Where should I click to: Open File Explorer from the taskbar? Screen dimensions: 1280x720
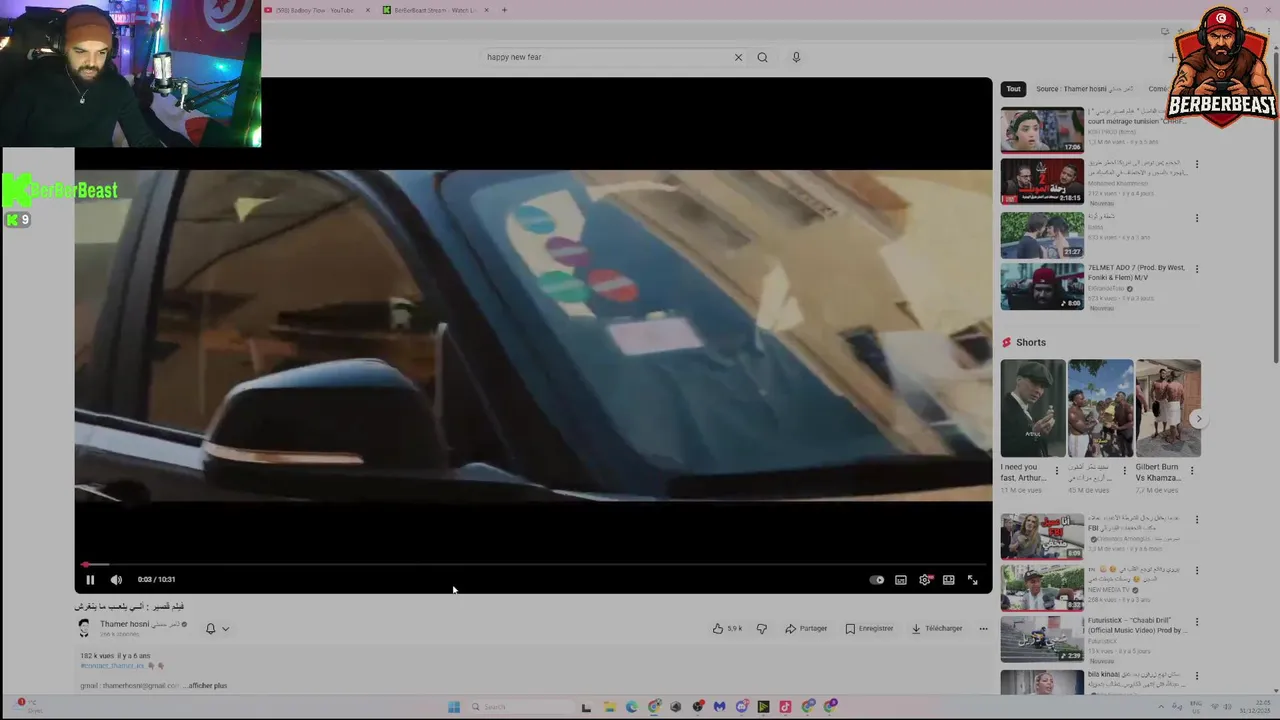609,707
